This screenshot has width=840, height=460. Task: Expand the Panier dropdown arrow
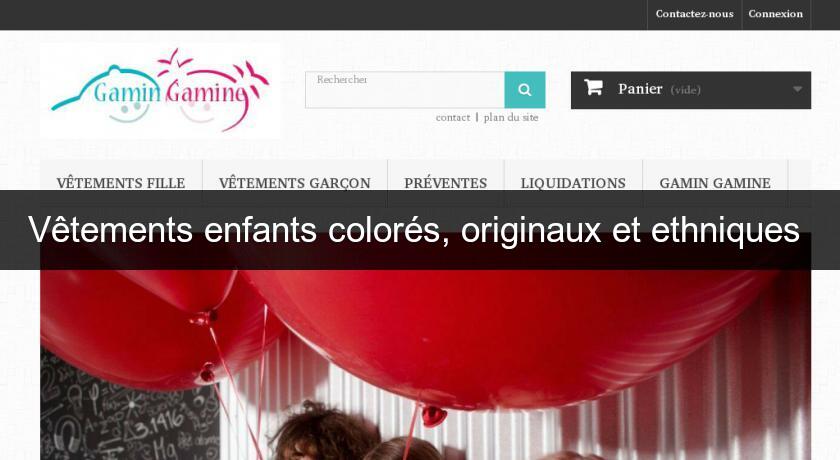pos(797,89)
